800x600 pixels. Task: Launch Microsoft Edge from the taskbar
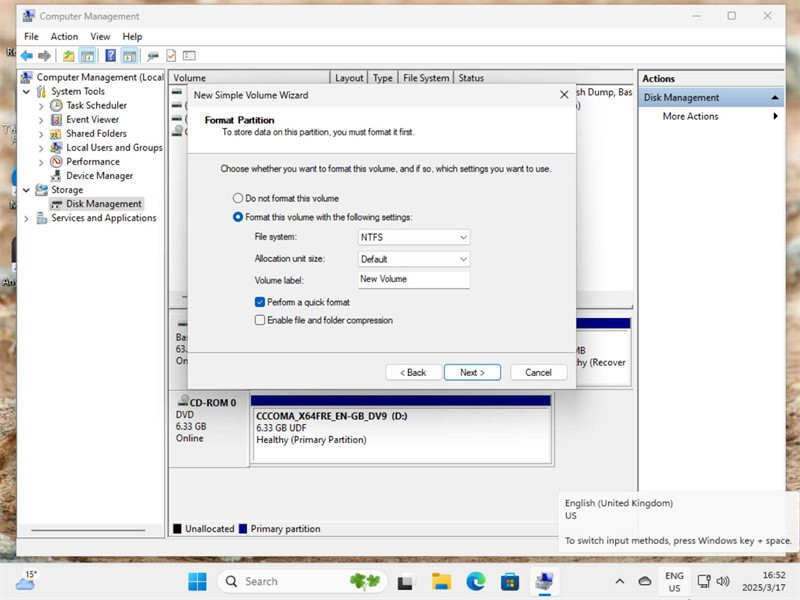476,581
